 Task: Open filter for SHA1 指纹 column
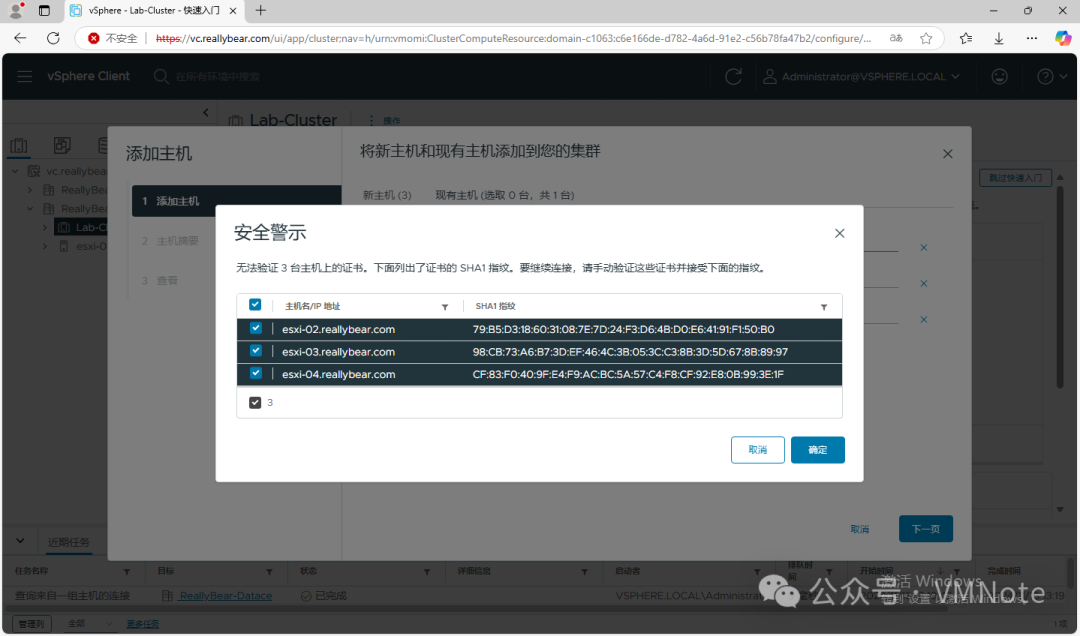824,307
